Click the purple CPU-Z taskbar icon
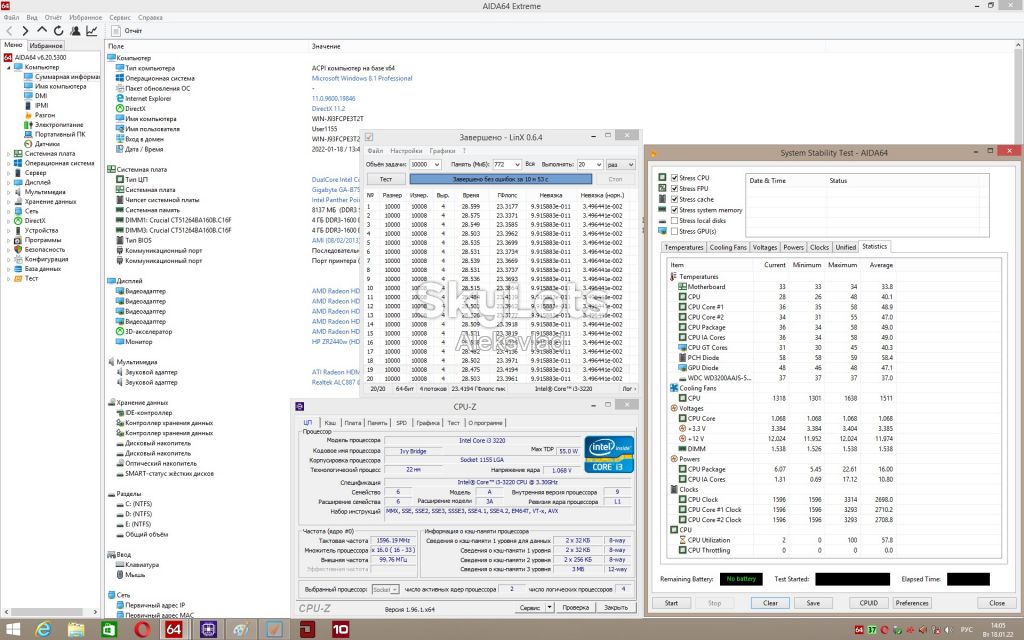Screen dimensions: 1024x640 [x=208, y=630]
